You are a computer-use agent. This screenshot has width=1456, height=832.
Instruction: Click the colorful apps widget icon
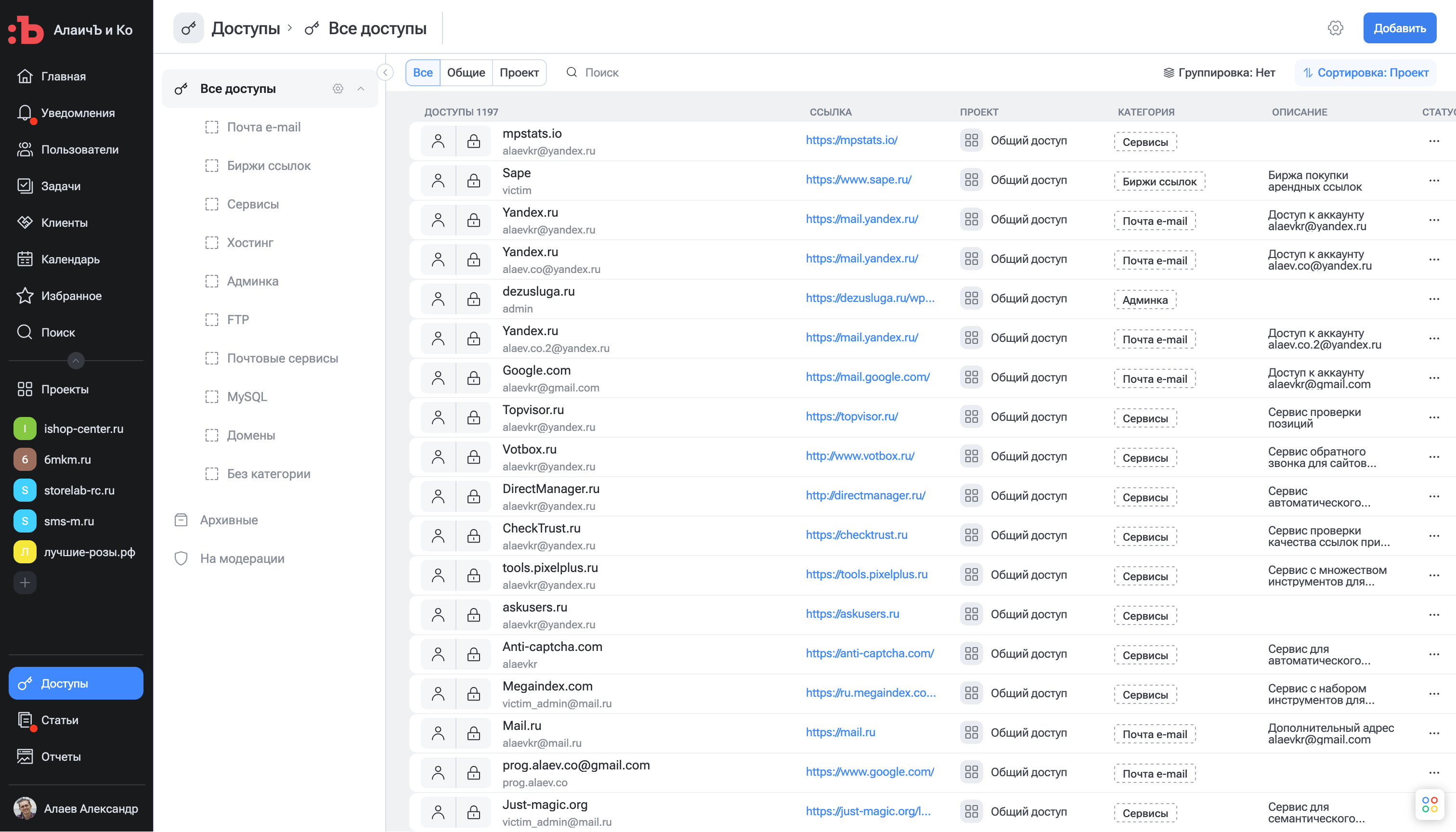(1429, 804)
